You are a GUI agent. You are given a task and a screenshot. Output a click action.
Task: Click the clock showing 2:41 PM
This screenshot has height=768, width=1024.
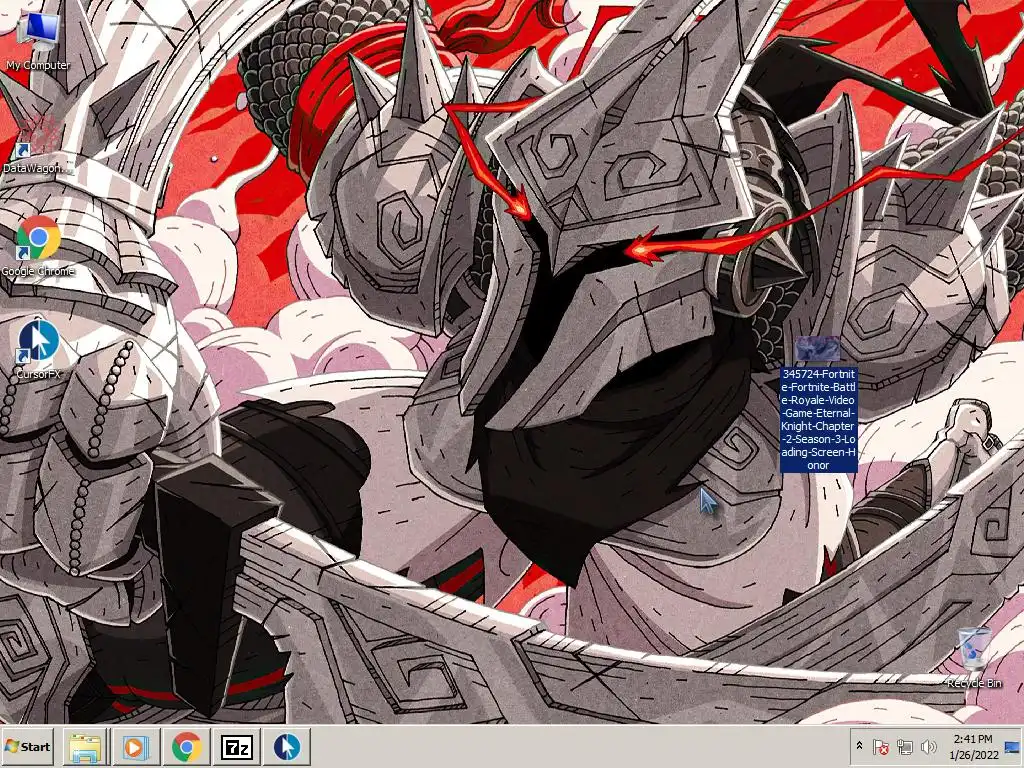[x=973, y=746]
